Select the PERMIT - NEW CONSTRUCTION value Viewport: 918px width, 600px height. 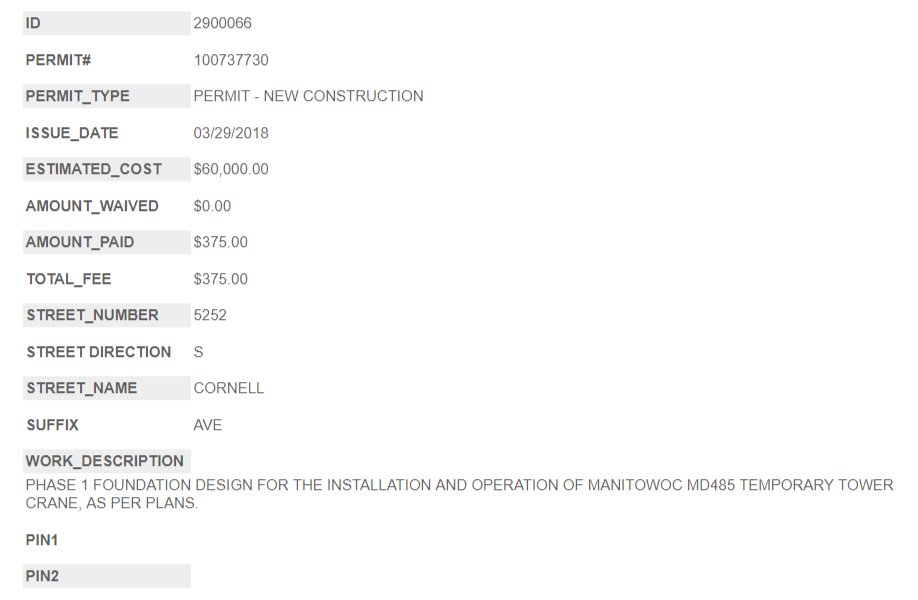click(308, 96)
